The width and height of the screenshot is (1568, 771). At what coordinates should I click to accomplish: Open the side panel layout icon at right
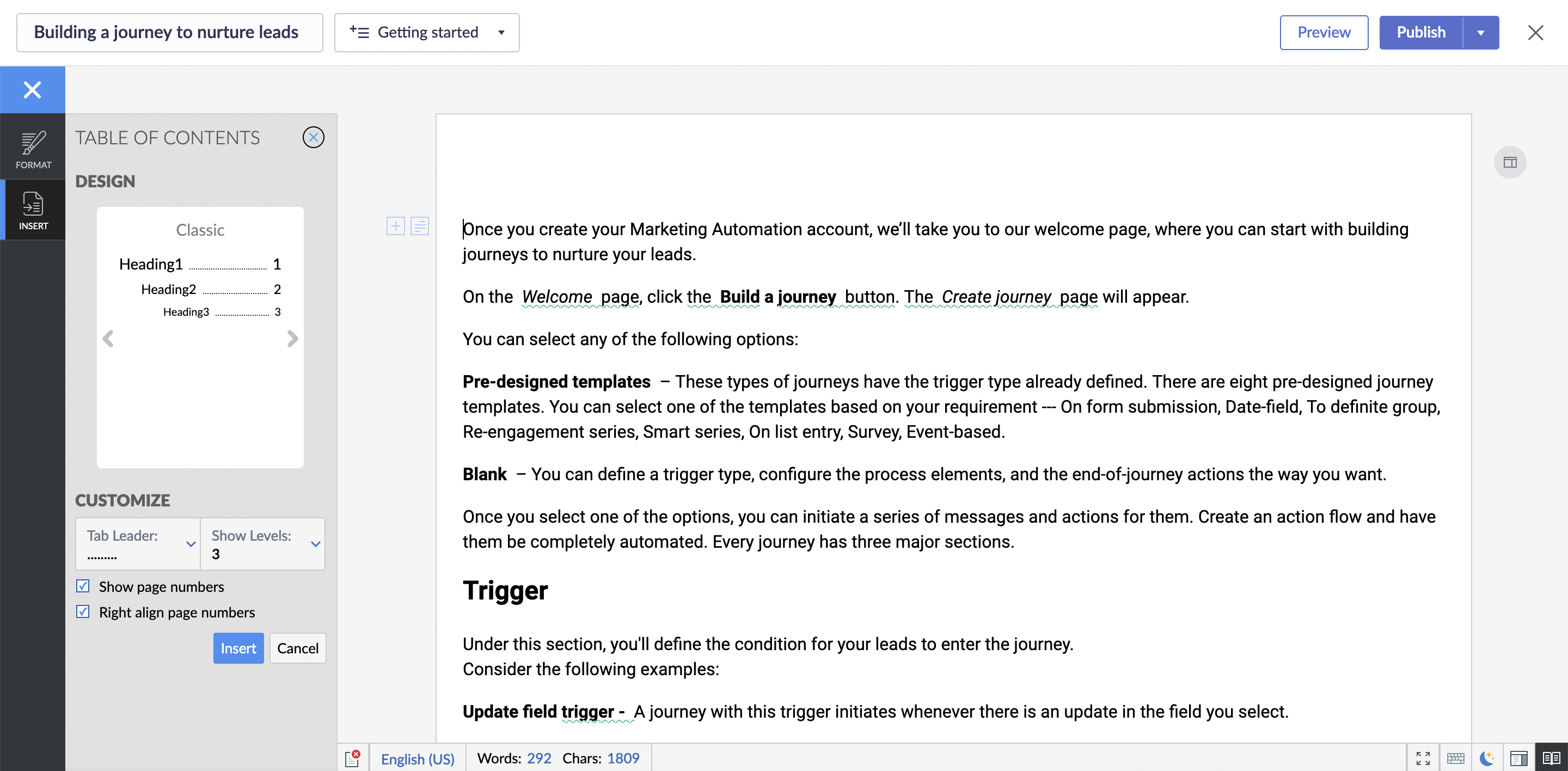[x=1510, y=162]
